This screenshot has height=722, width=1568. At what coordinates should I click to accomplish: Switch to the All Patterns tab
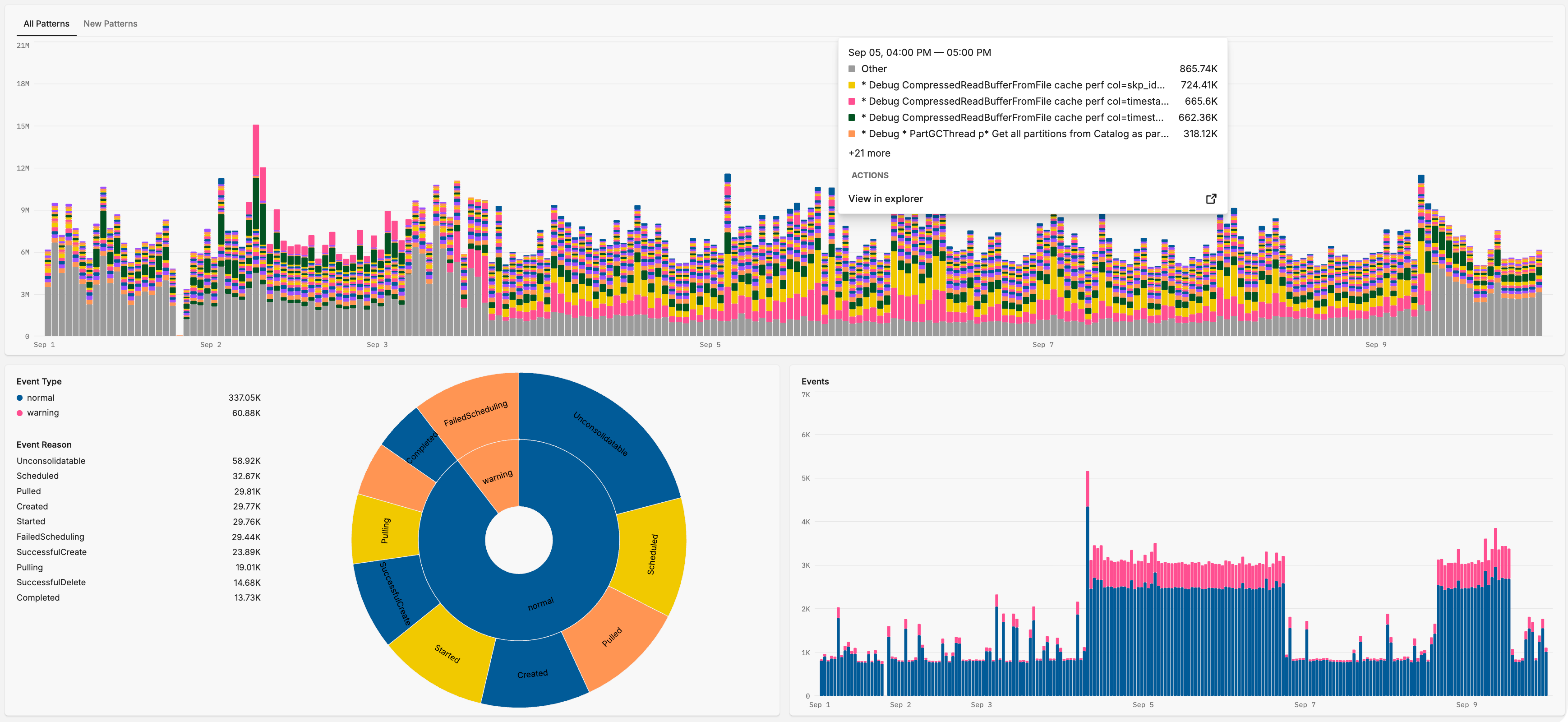tap(46, 24)
